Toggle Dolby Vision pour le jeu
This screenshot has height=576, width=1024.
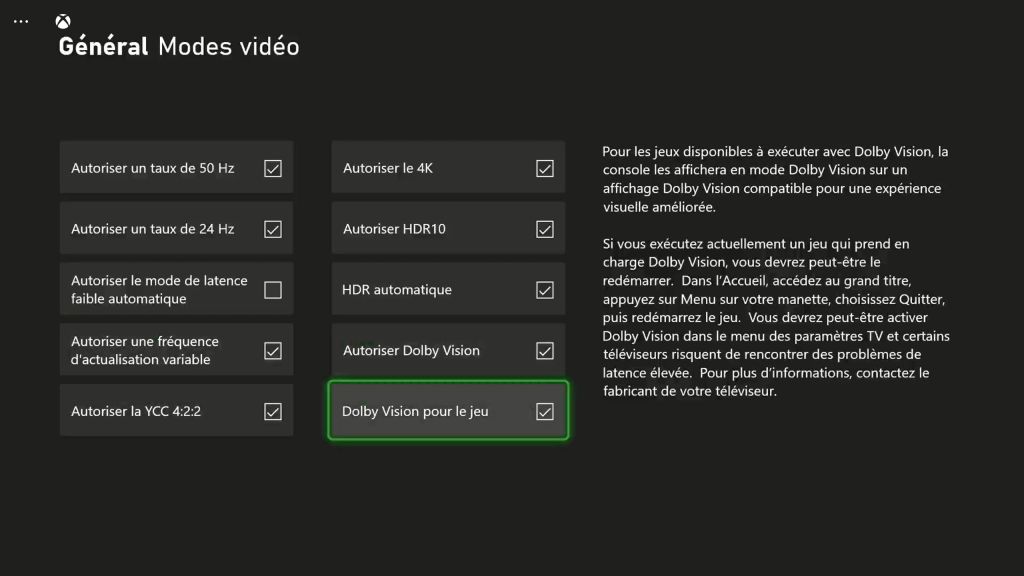545,411
